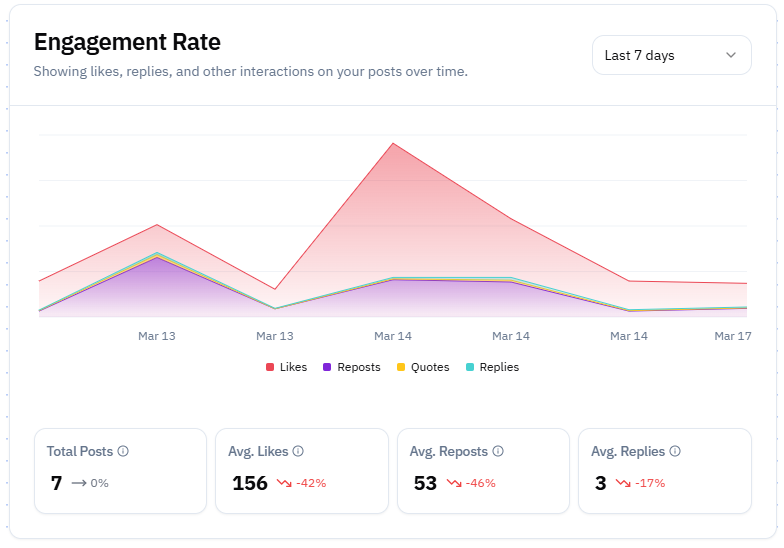Click the downward trend arrow in Avg. Replies
Screen dimensions: 784x548
click(623, 483)
